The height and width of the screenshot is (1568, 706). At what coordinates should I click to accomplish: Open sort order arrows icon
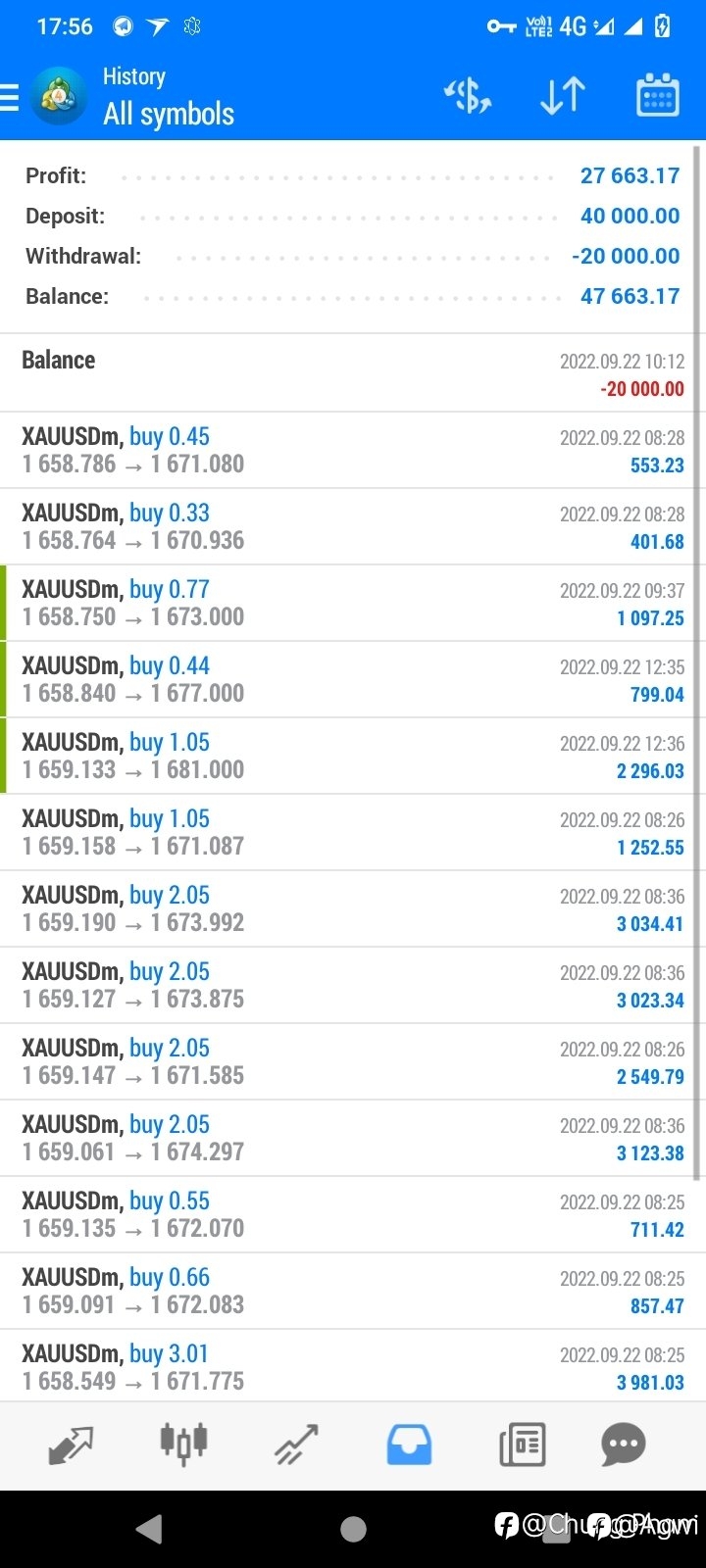[x=563, y=96]
